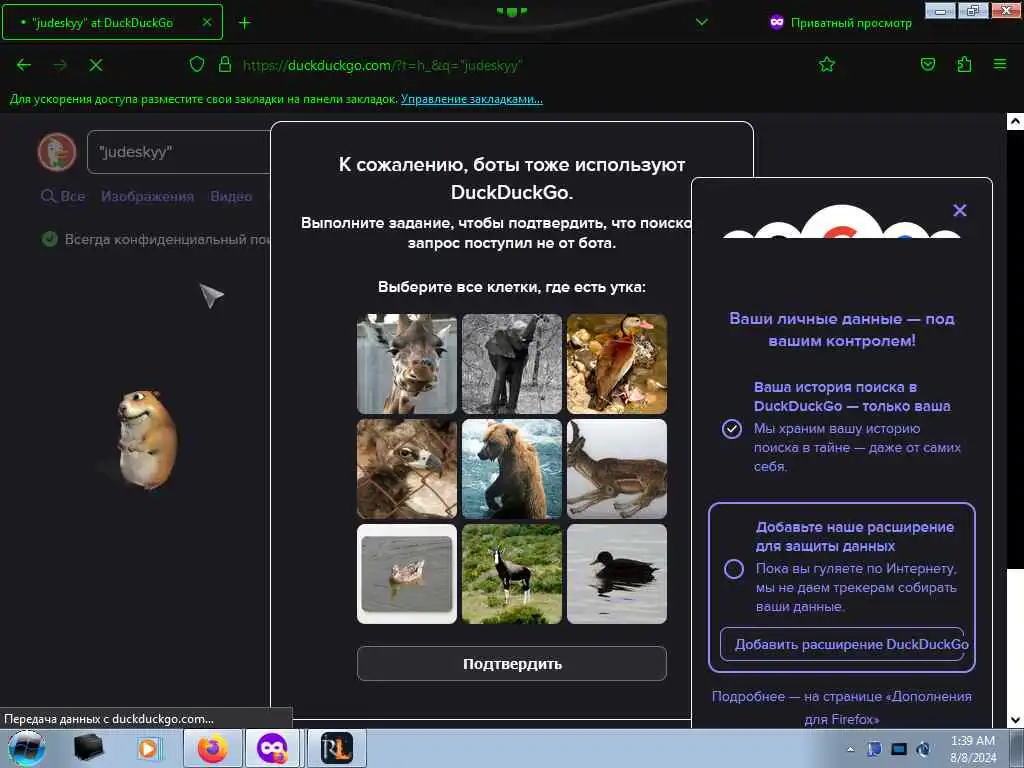Open the extensions puzzle icon
1024x768 pixels.
[964, 64]
